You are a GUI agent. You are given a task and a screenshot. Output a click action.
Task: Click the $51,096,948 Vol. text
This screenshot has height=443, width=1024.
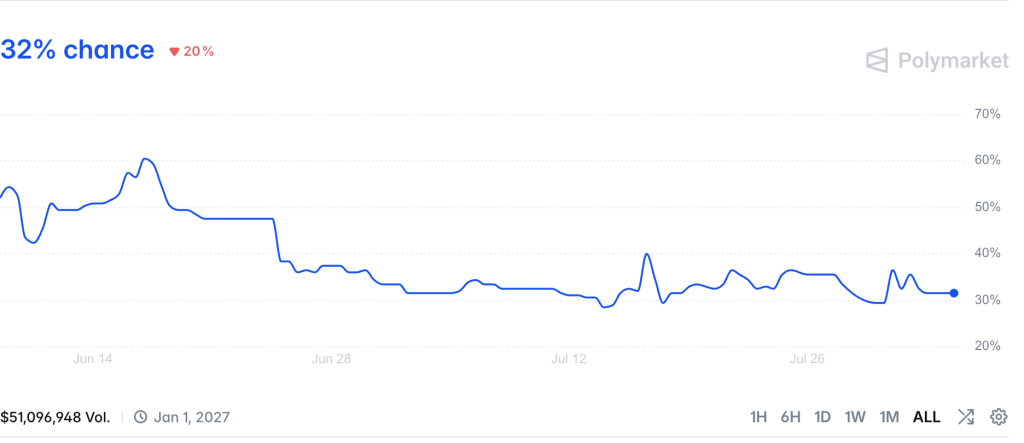56,417
